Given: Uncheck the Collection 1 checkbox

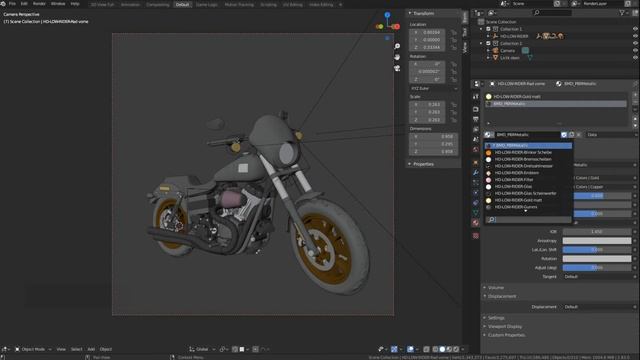Looking at the screenshot, I should coord(488,29).
